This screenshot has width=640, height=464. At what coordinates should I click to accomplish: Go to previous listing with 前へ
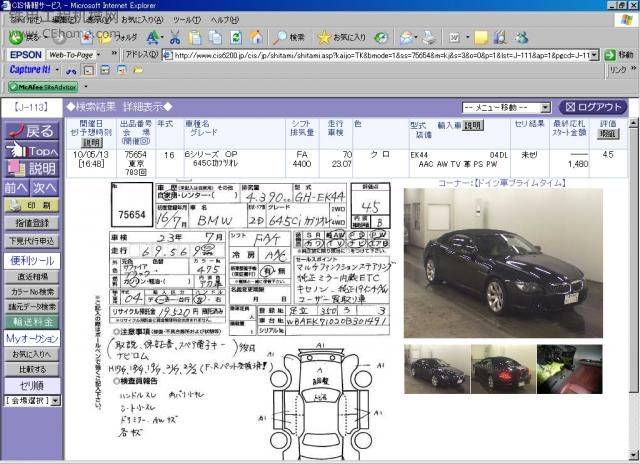tap(16, 188)
